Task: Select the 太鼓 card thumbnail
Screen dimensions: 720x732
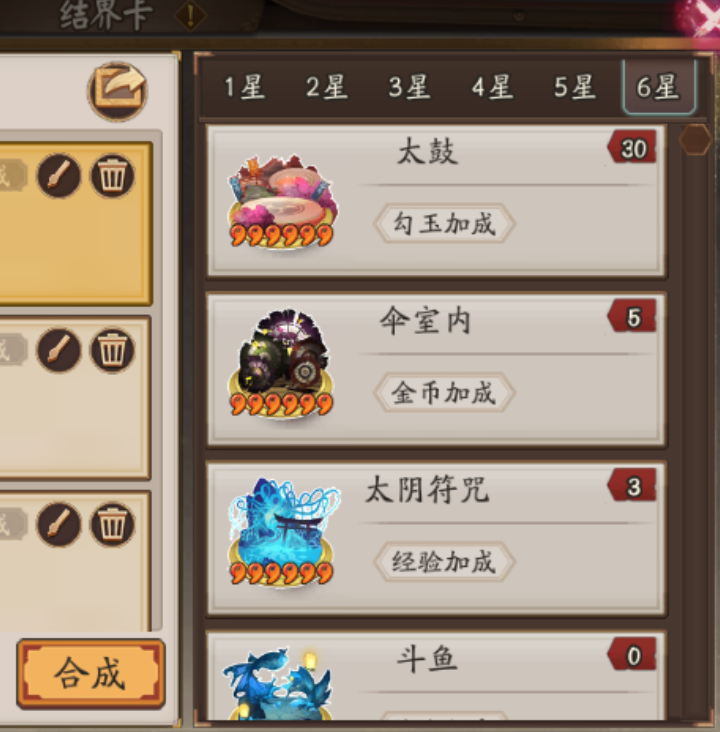Action: click(282, 202)
